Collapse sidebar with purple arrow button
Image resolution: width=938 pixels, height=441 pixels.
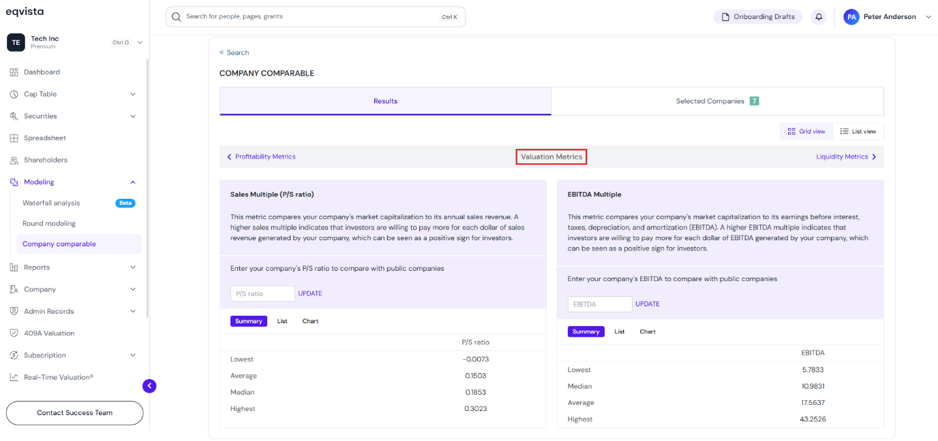tap(149, 386)
